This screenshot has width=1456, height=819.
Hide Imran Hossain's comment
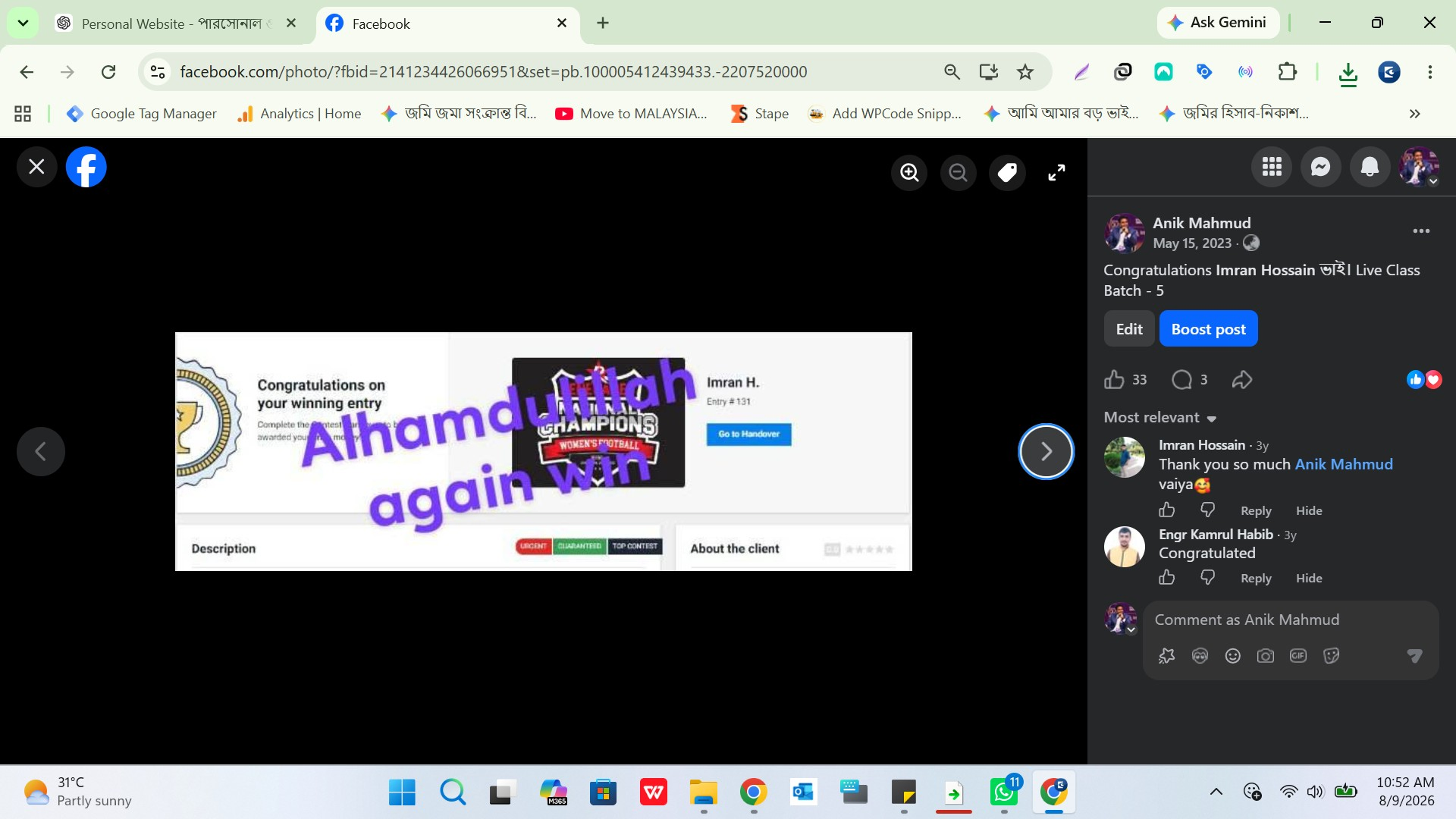coord(1309,510)
